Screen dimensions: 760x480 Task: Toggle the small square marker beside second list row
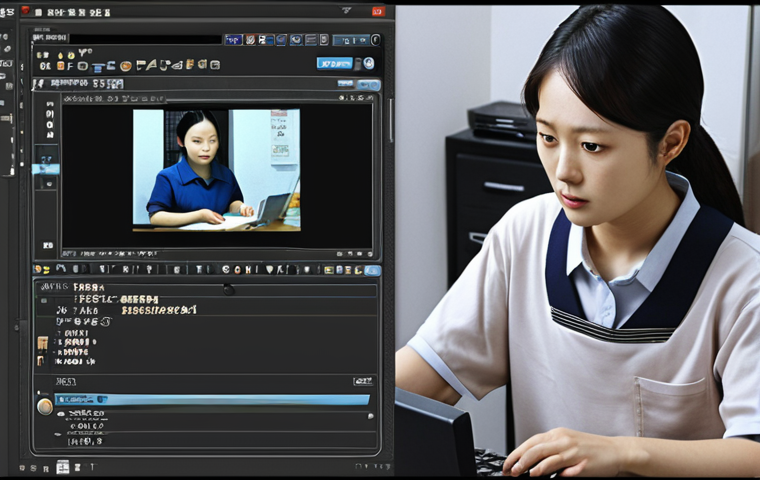pyautogui.click(x=44, y=301)
